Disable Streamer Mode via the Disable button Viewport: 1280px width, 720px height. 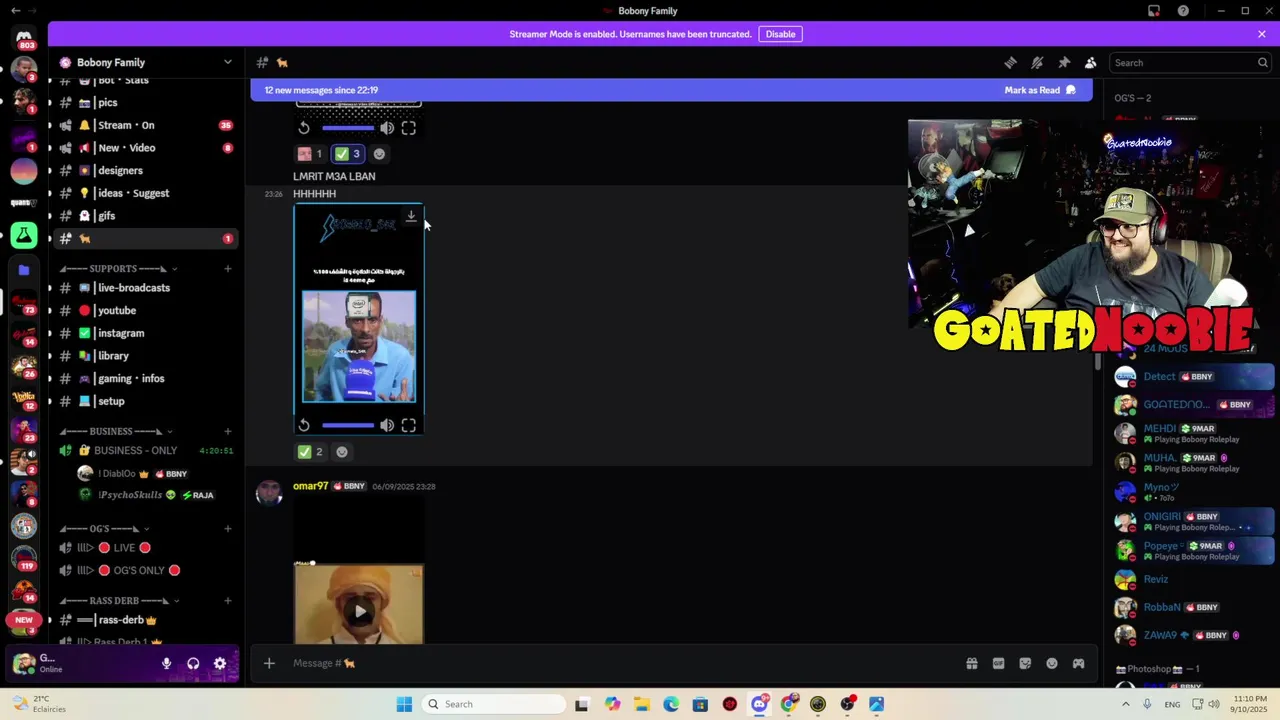click(780, 34)
